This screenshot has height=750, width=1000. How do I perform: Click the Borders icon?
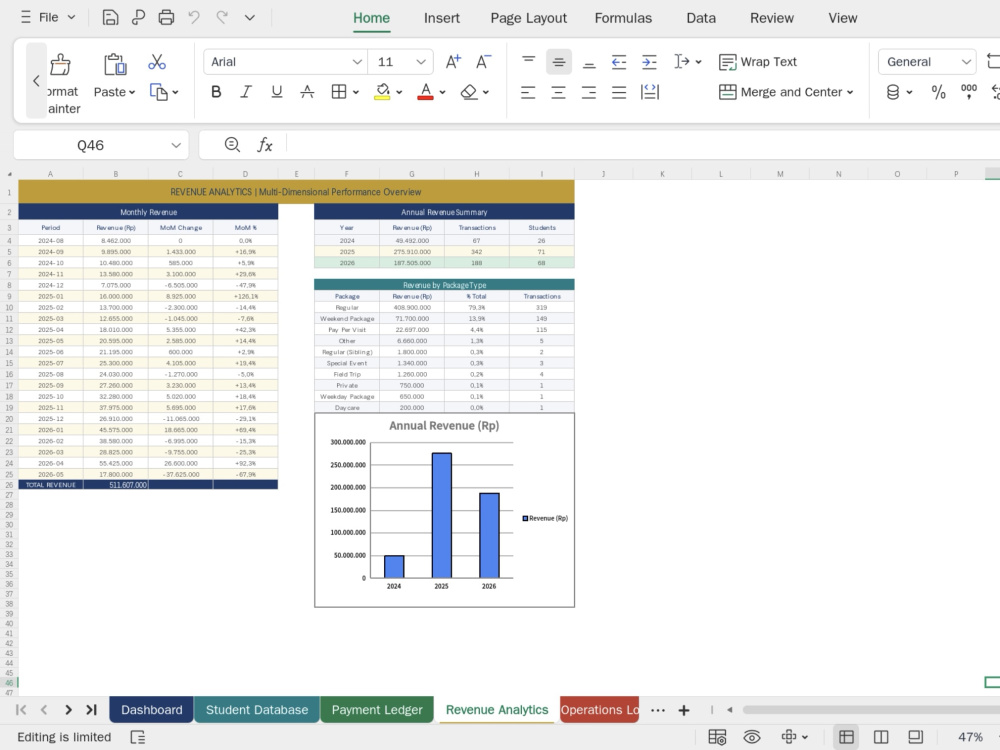point(339,92)
